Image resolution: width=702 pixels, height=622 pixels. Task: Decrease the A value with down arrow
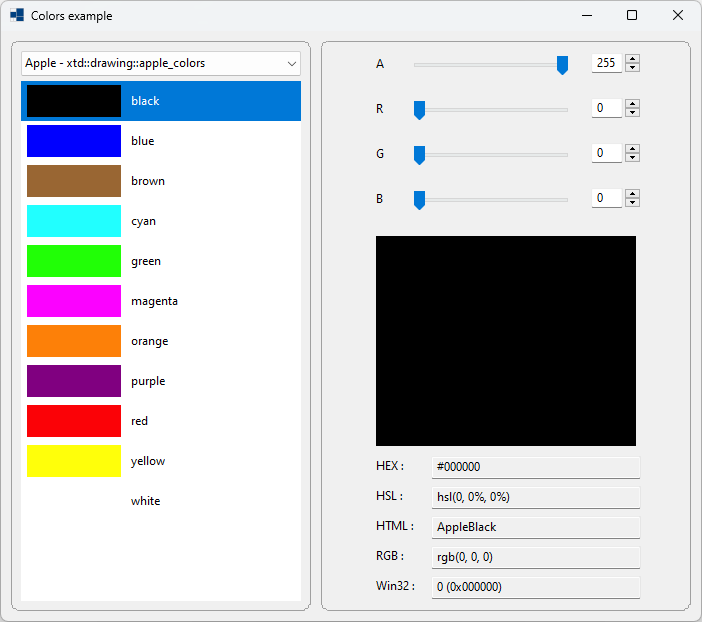[632, 68]
